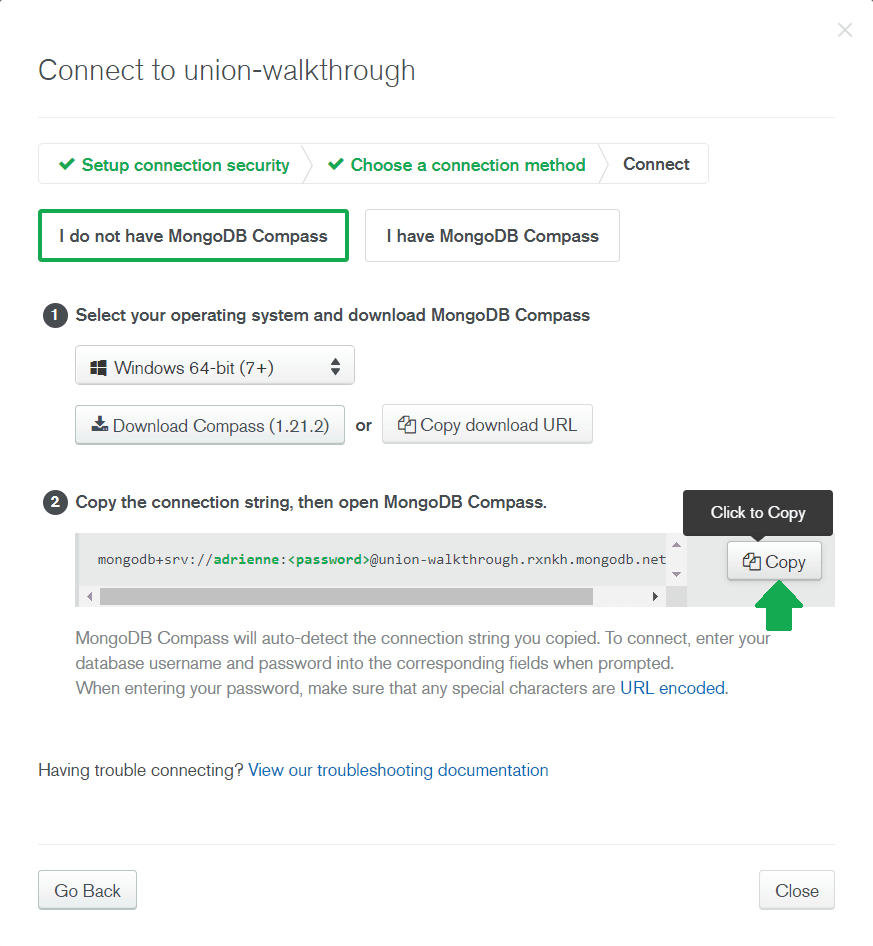Select the I do not have MongoDB Compass option
873x946 pixels.
pos(193,235)
